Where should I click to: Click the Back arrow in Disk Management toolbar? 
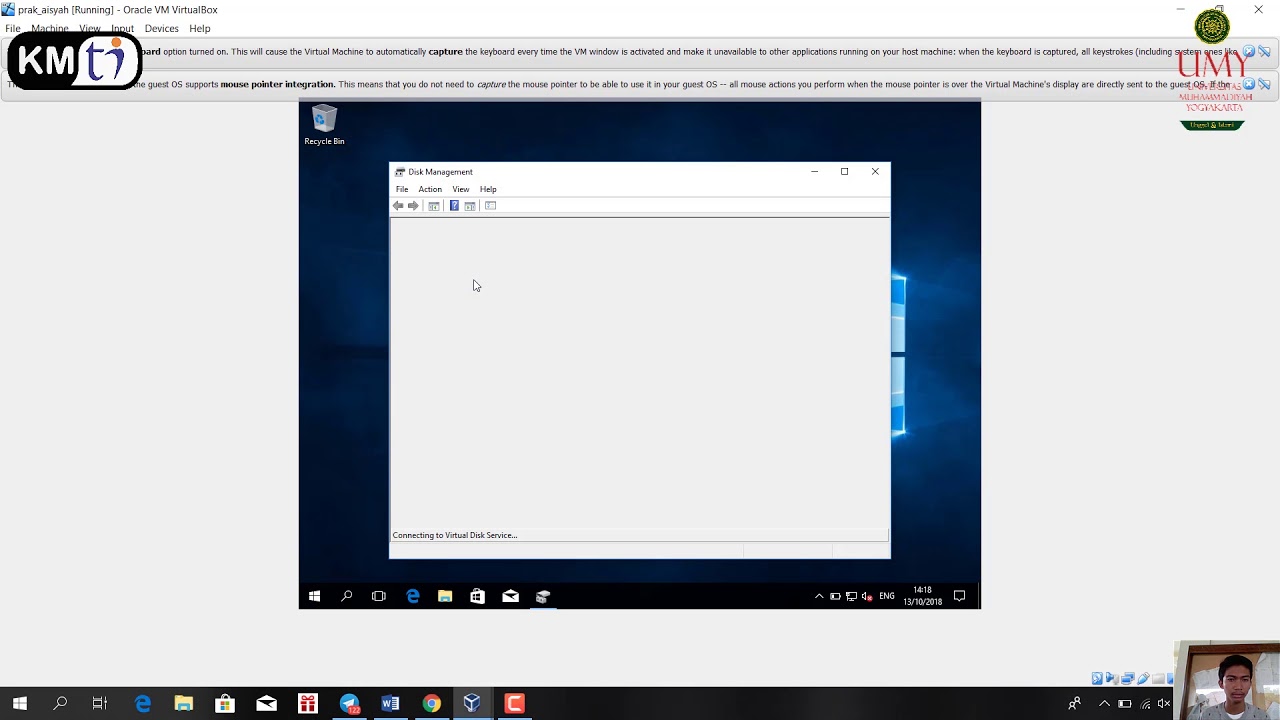click(x=398, y=206)
